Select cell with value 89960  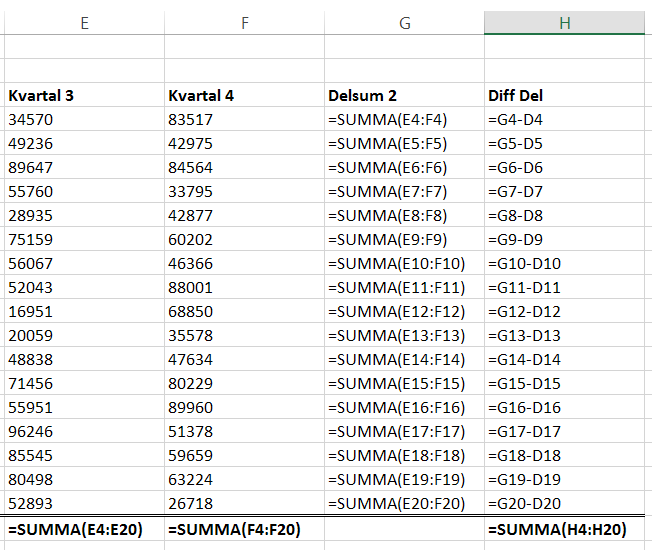pyautogui.click(x=244, y=408)
